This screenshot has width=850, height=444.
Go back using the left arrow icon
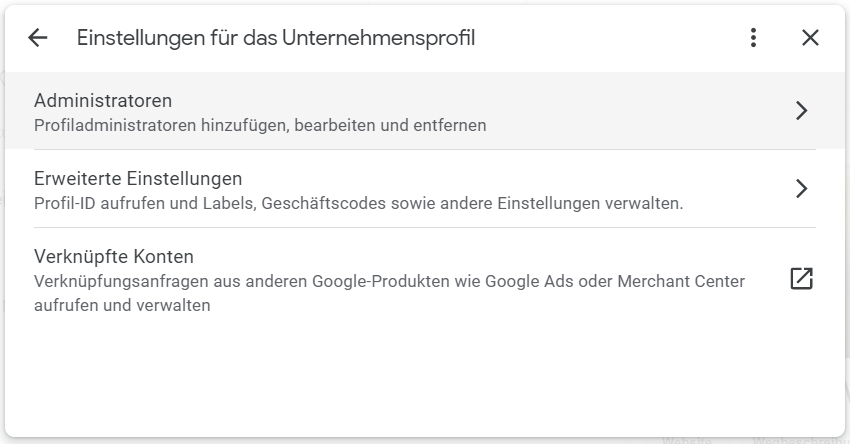[x=38, y=38]
